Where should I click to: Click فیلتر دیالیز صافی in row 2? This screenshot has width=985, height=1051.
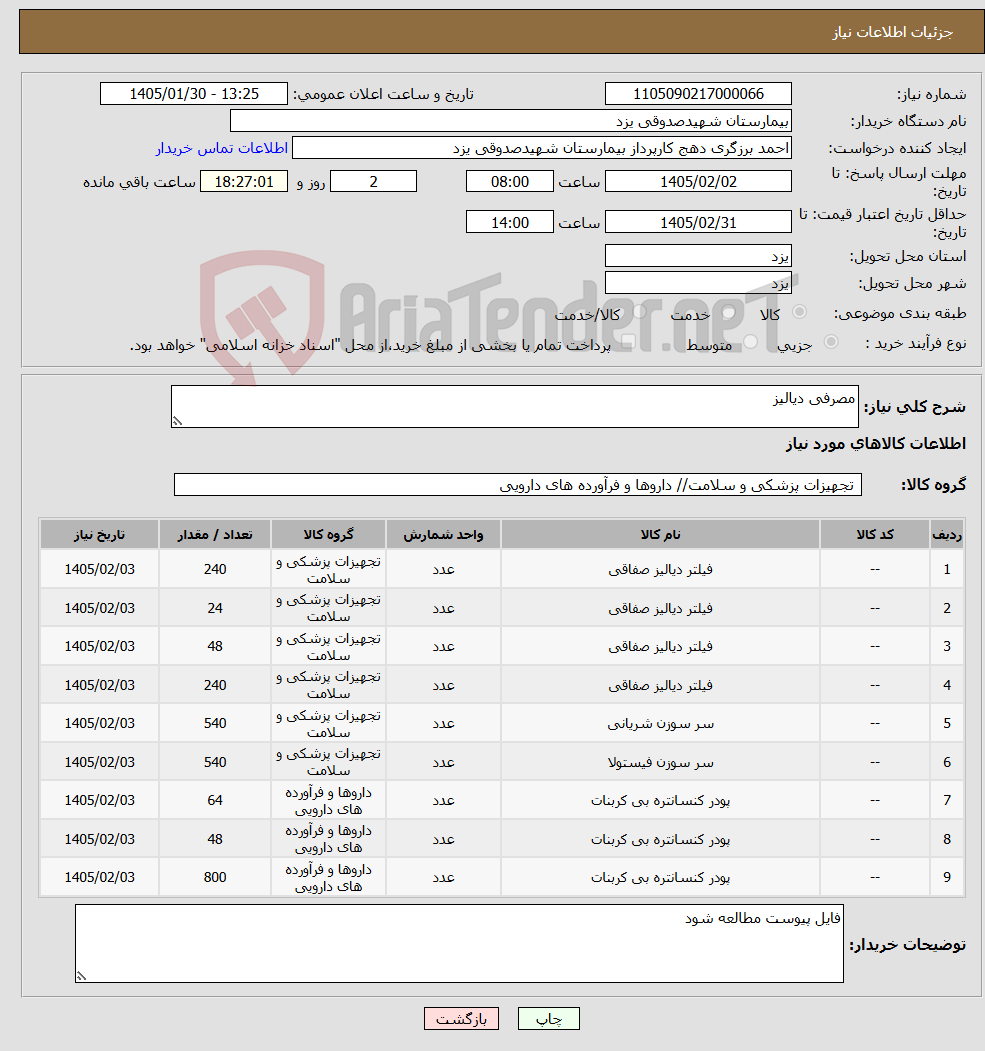(x=660, y=609)
